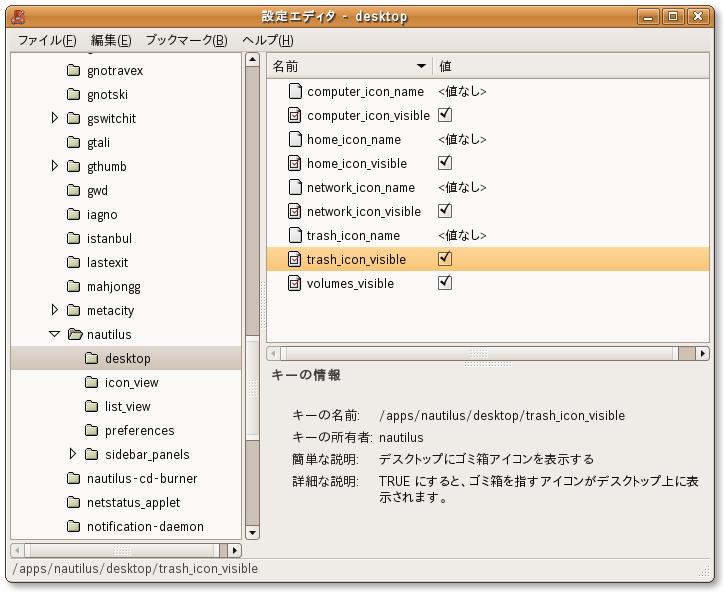Click the istanbul folder icon

tap(73, 238)
